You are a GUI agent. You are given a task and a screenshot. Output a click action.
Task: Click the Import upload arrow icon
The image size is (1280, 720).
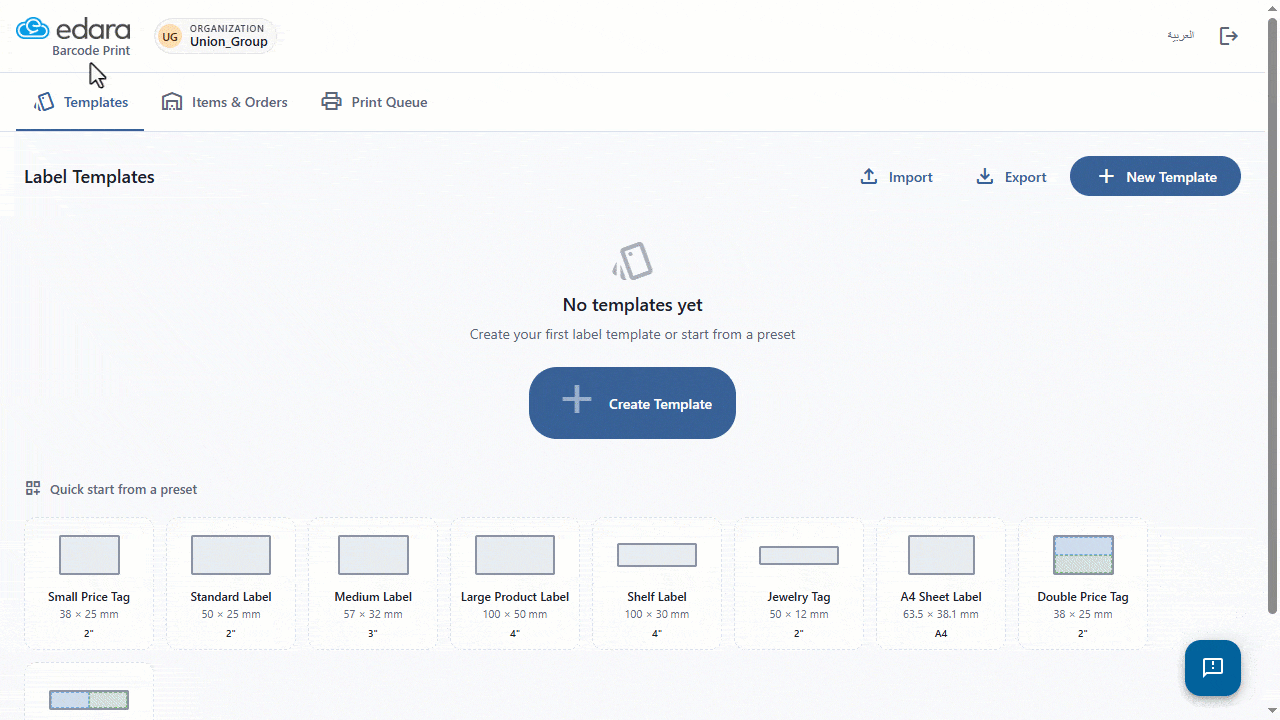869,177
